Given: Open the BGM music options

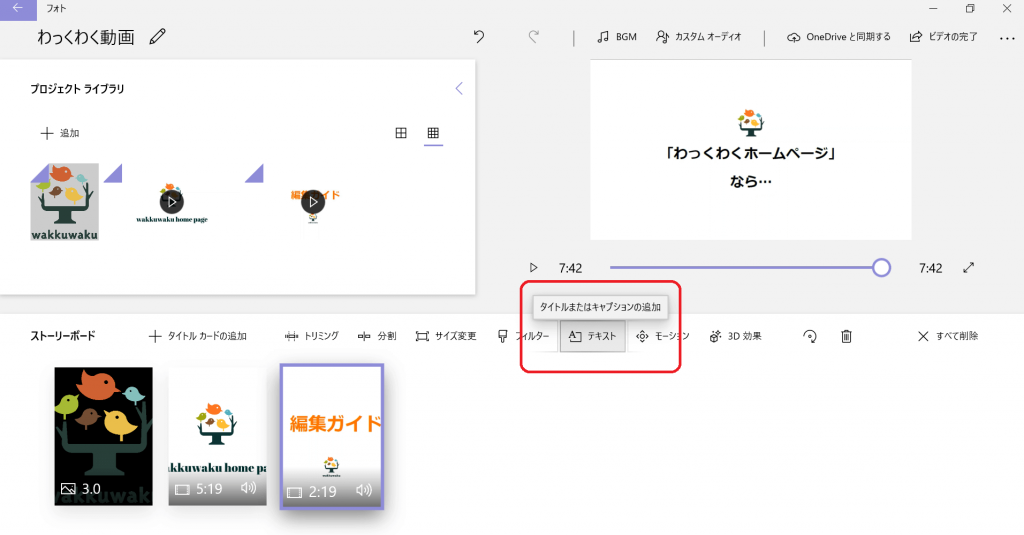Looking at the screenshot, I should [616, 37].
